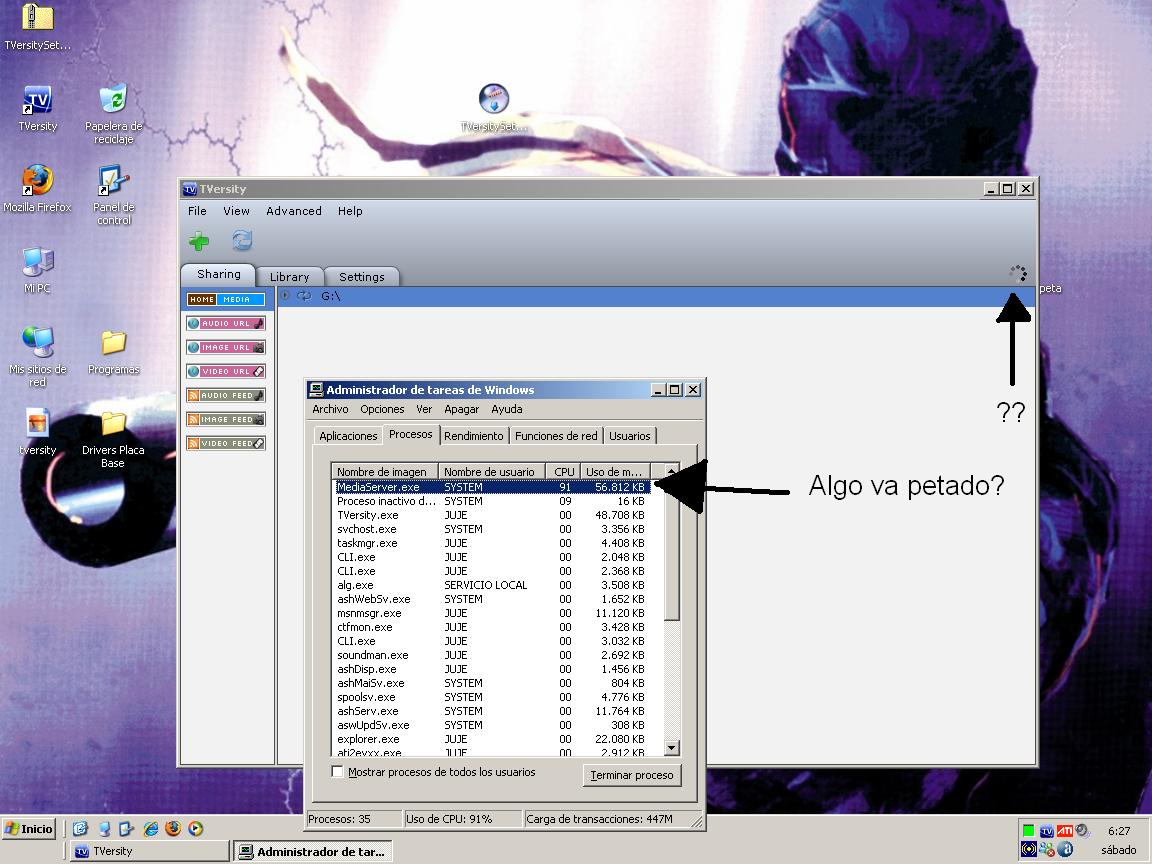This screenshot has width=1152, height=864.
Task: Open the Inicio start button
Action: click(29, 828)
